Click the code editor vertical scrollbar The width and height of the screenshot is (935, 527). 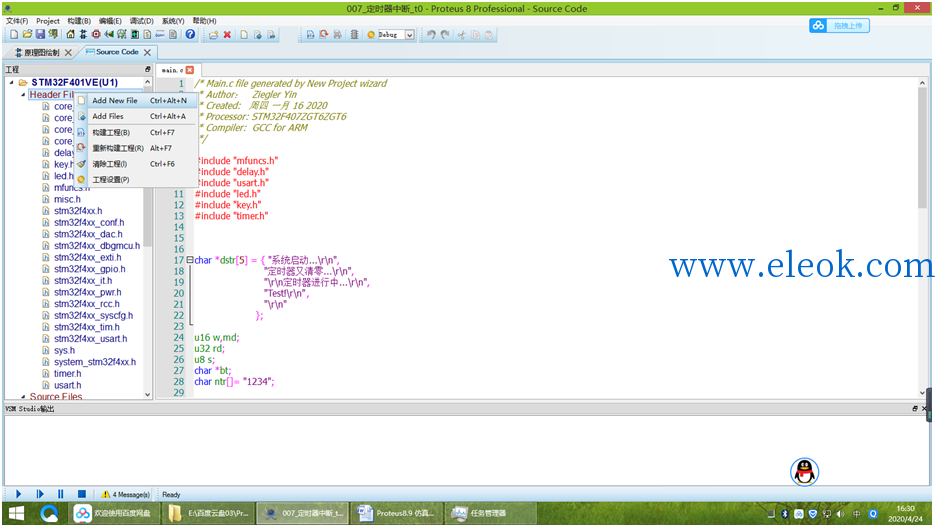pos(922,149)
